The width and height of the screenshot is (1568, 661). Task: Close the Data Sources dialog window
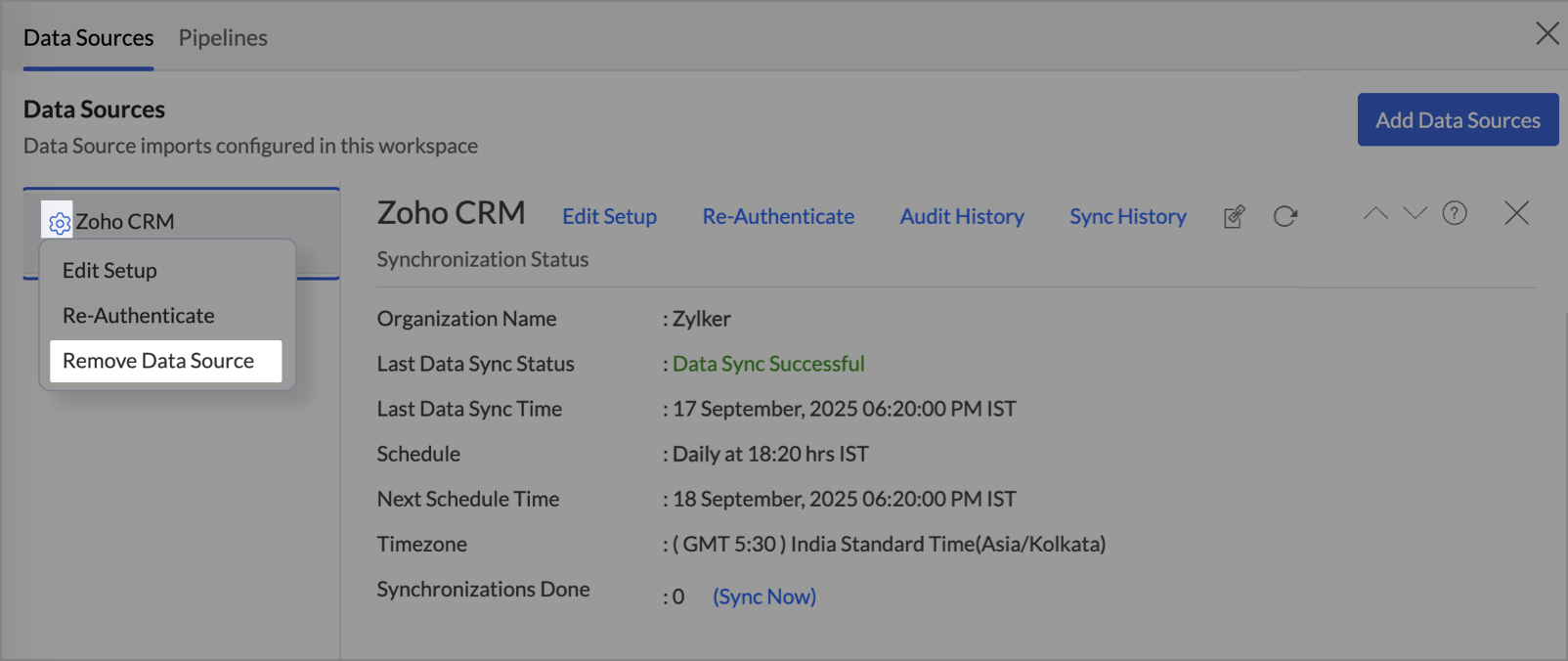pyautogui.click(x=1546, y=34)
